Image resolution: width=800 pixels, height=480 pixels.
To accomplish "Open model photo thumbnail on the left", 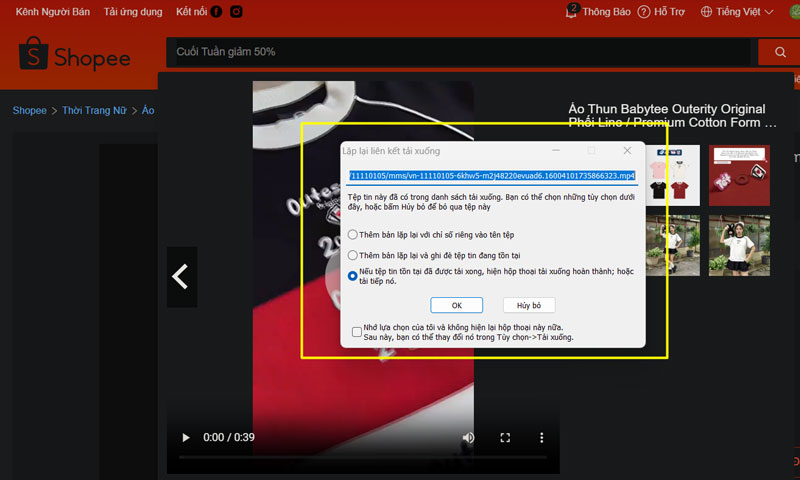I will [673, 245].
